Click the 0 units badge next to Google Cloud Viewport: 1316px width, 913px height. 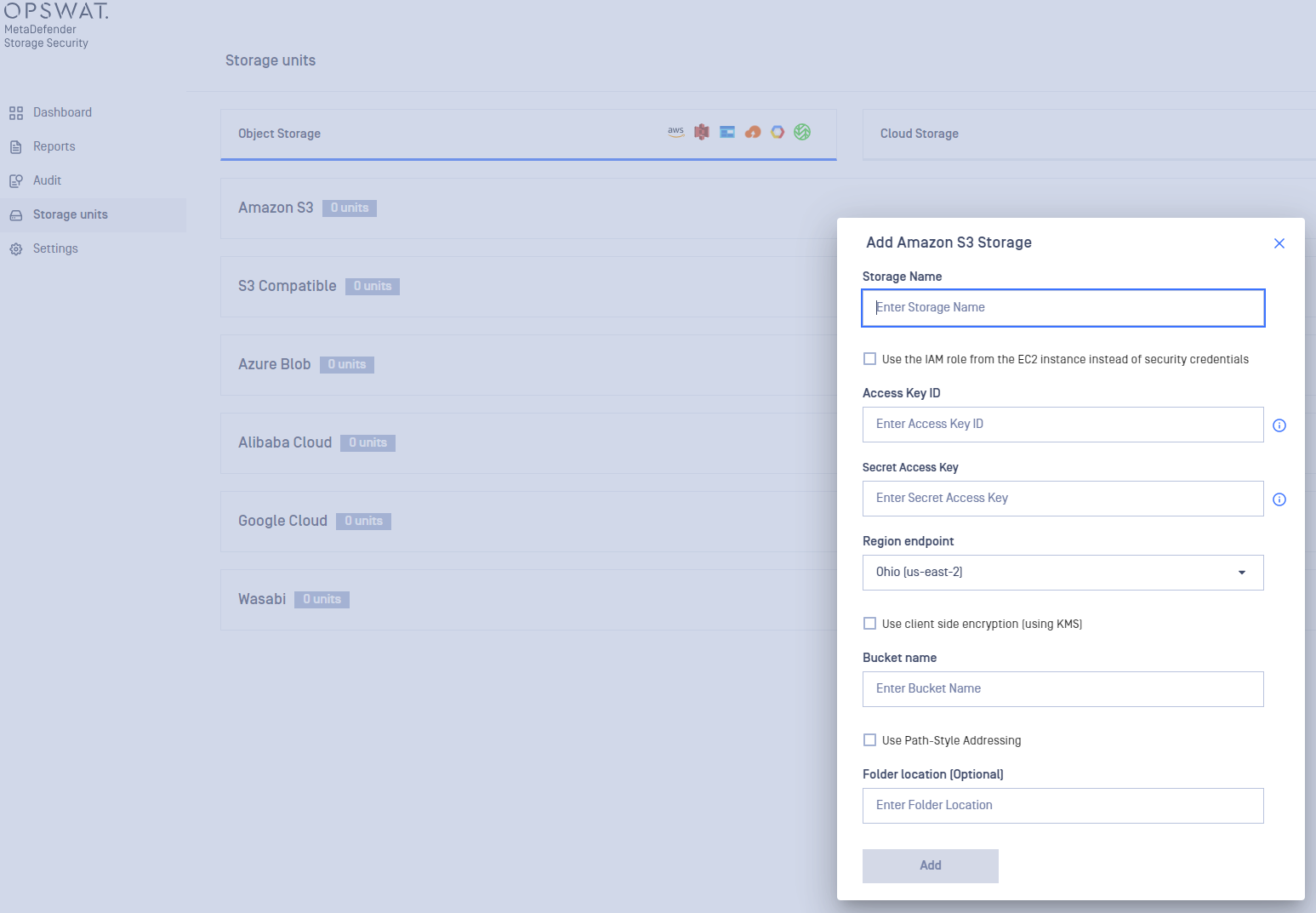(x=363, y=522)
